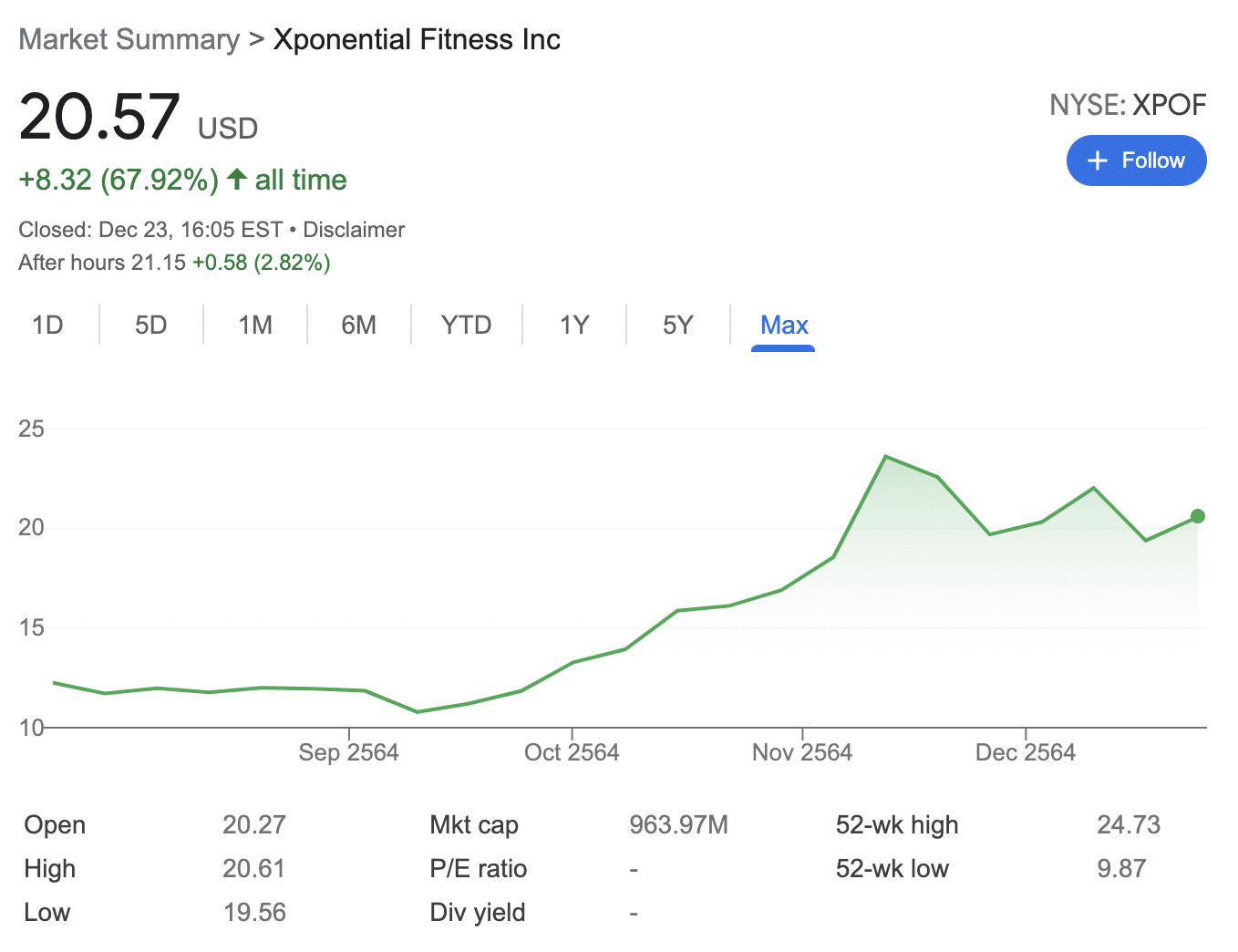
Task: Click the 20.57 price value
Action: click(x=99, y=117)
